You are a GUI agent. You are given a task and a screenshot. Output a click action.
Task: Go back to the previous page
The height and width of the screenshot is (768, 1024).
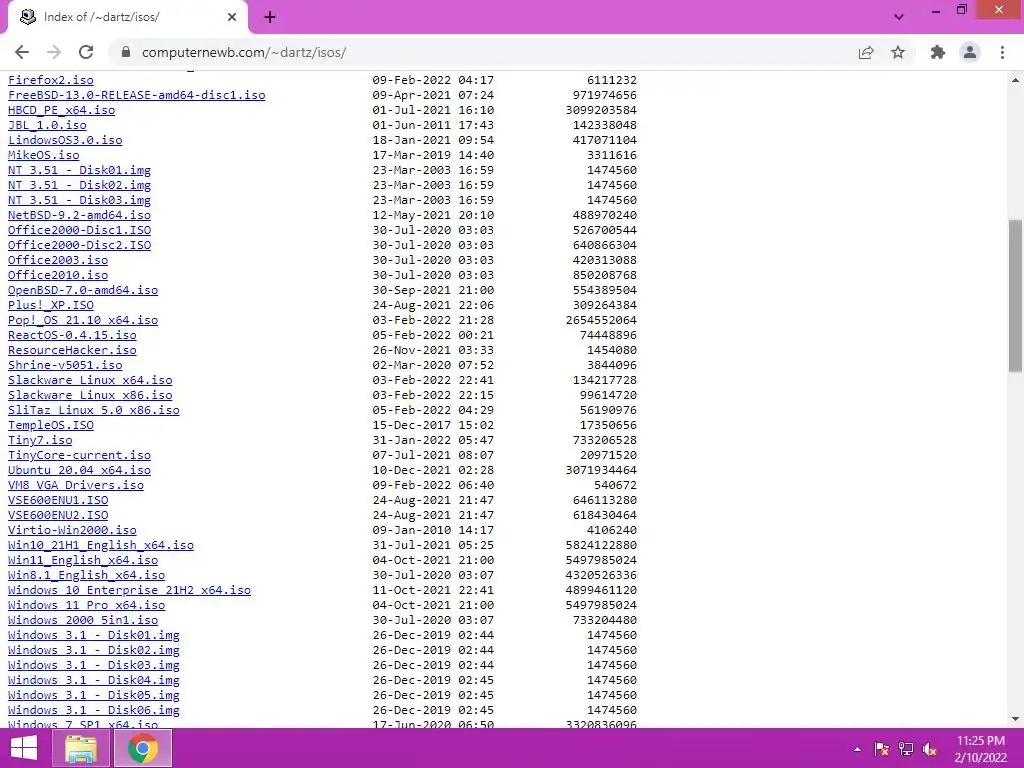[22, 52]
